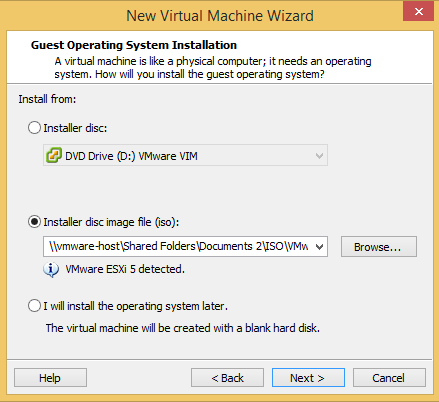
Task: Click the Install from label
Action: [x=47, y=99]
